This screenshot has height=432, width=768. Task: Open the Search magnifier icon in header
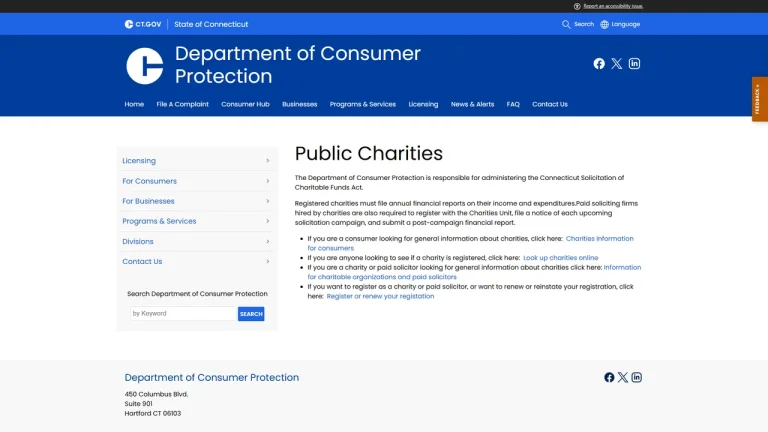pyautogui.click(x=566, y=24)
